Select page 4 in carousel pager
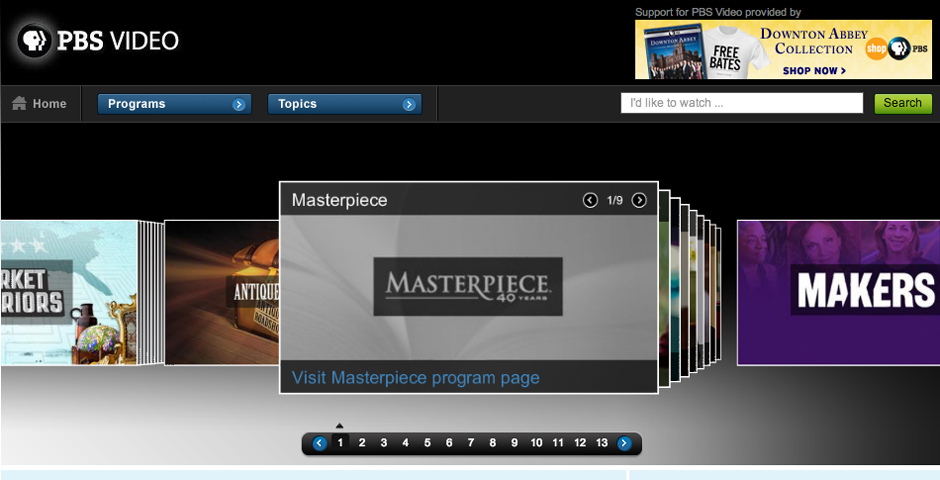Screen dimensions: 940x480 click(x=405, y=443)
